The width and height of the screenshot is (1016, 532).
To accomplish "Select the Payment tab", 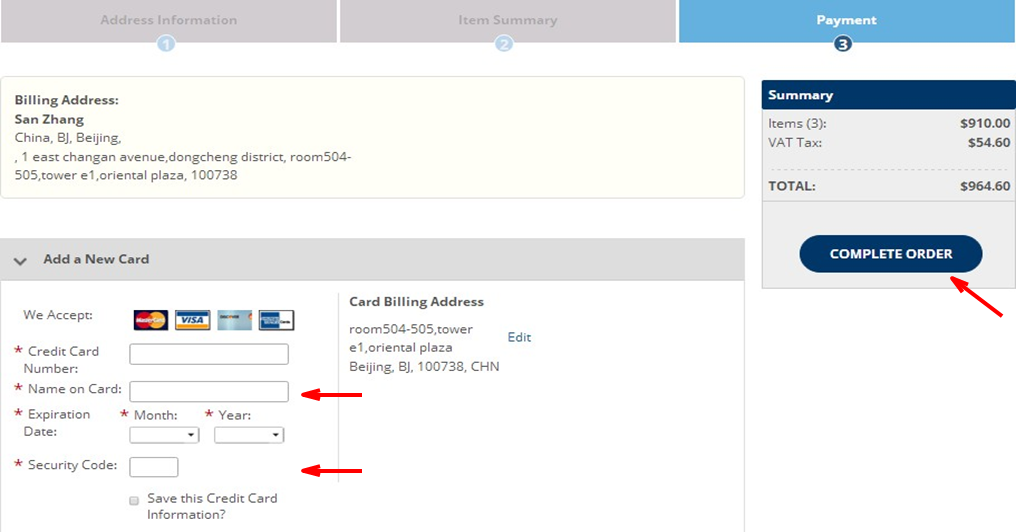I will click(x=846, y=20).
